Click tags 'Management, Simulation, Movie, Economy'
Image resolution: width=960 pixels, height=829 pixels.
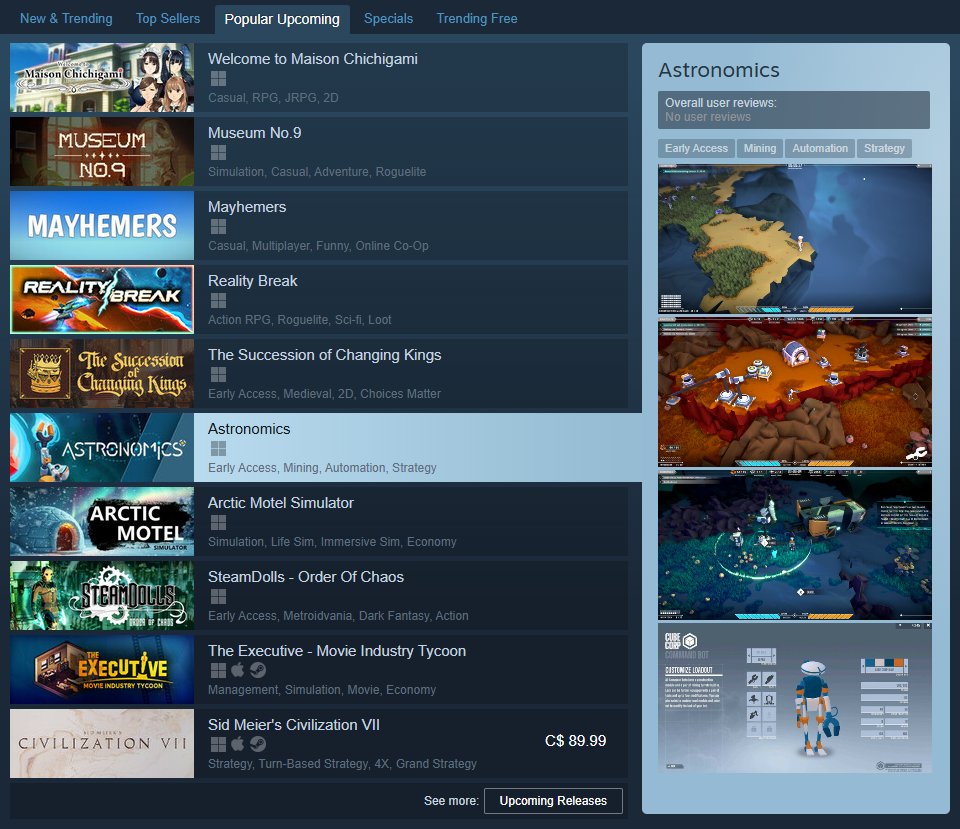pyautogui.click(x=322, y=690)
